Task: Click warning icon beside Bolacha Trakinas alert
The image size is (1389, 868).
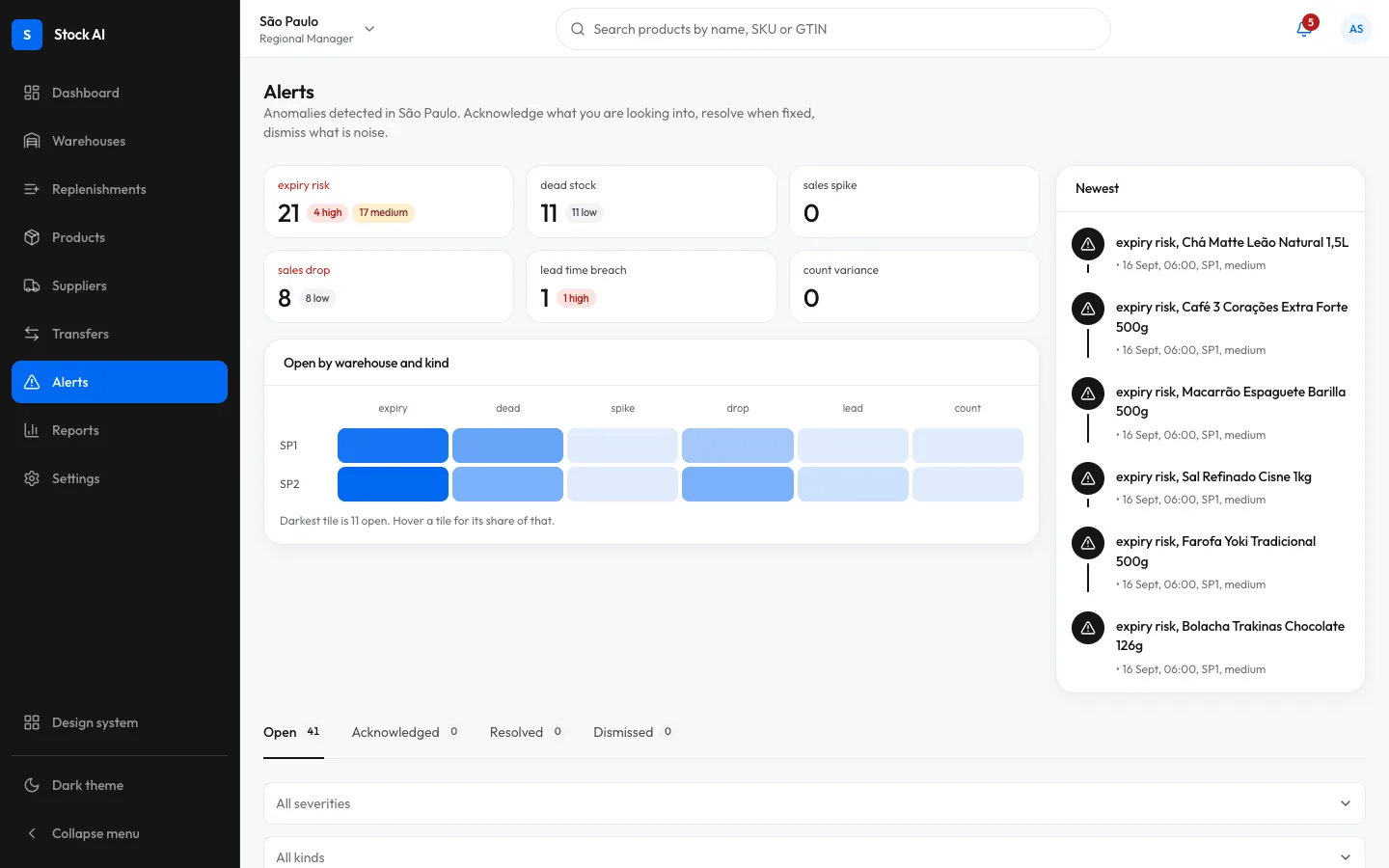Action: pyautogui.click(x=1088, y=628)
